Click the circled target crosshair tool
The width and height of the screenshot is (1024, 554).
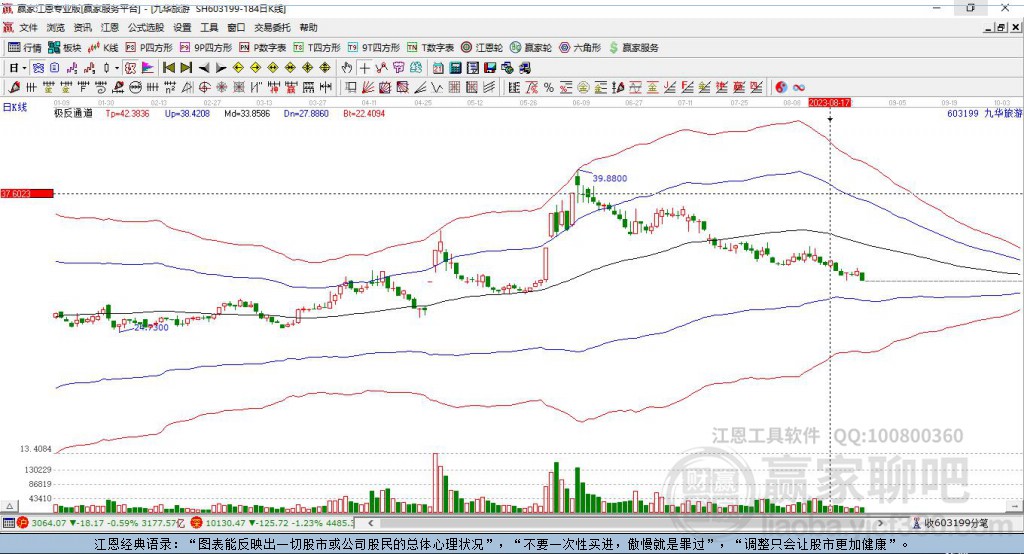[x=204, y=87]
